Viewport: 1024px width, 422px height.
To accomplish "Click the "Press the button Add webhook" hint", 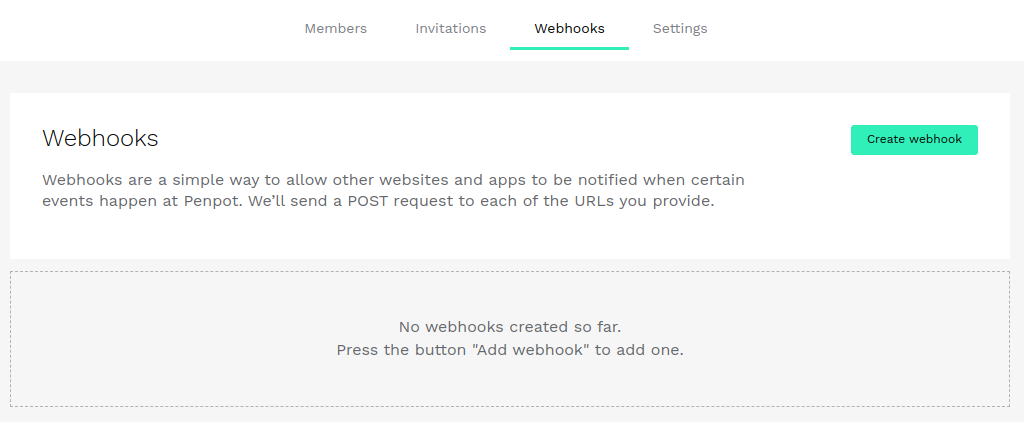I will click(x=510, y=351).
